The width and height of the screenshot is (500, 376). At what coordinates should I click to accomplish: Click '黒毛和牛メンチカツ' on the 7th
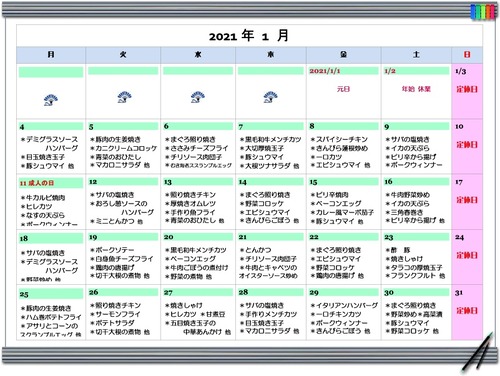[273, 139]
